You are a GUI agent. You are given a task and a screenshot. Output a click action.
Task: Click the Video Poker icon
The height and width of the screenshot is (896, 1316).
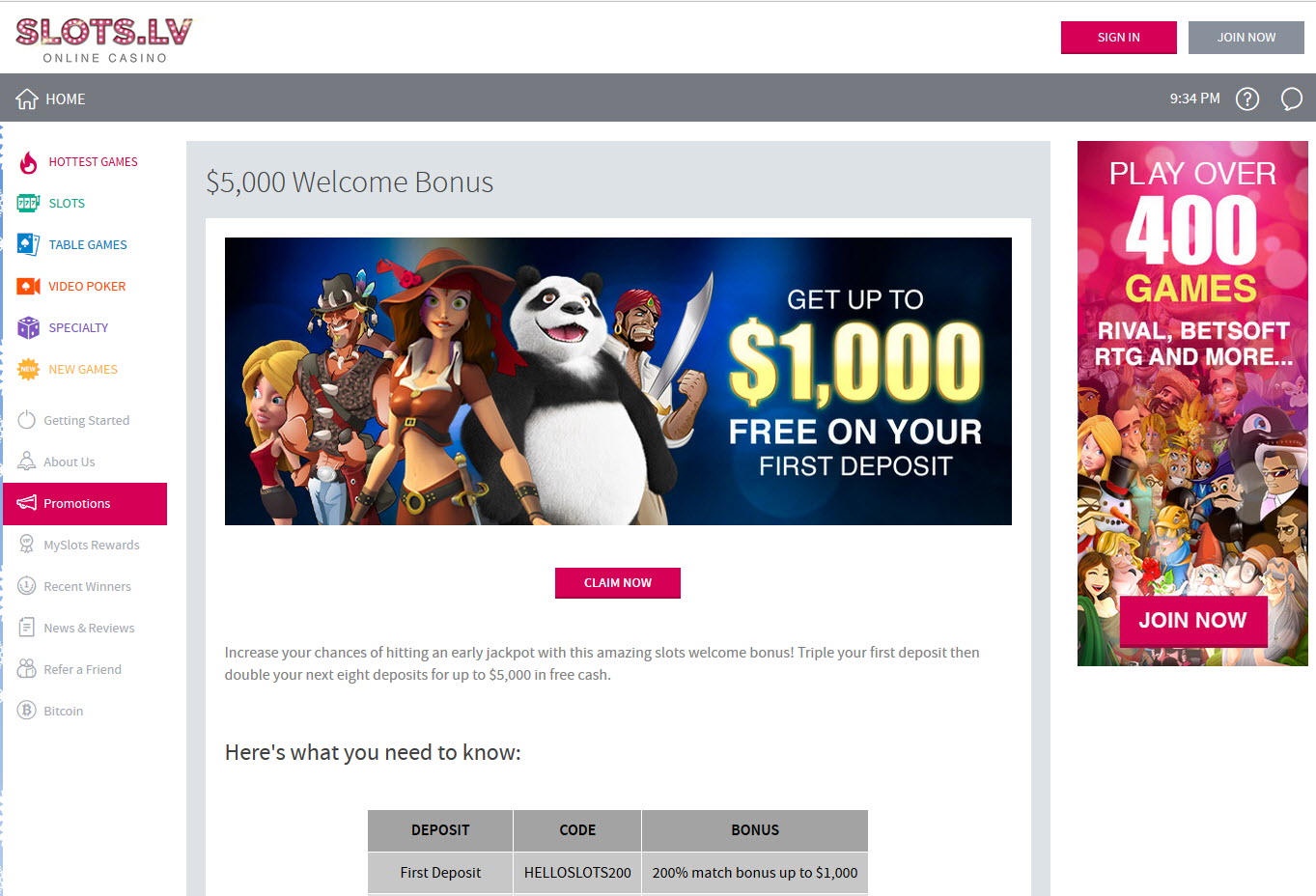tap(28, 287)
